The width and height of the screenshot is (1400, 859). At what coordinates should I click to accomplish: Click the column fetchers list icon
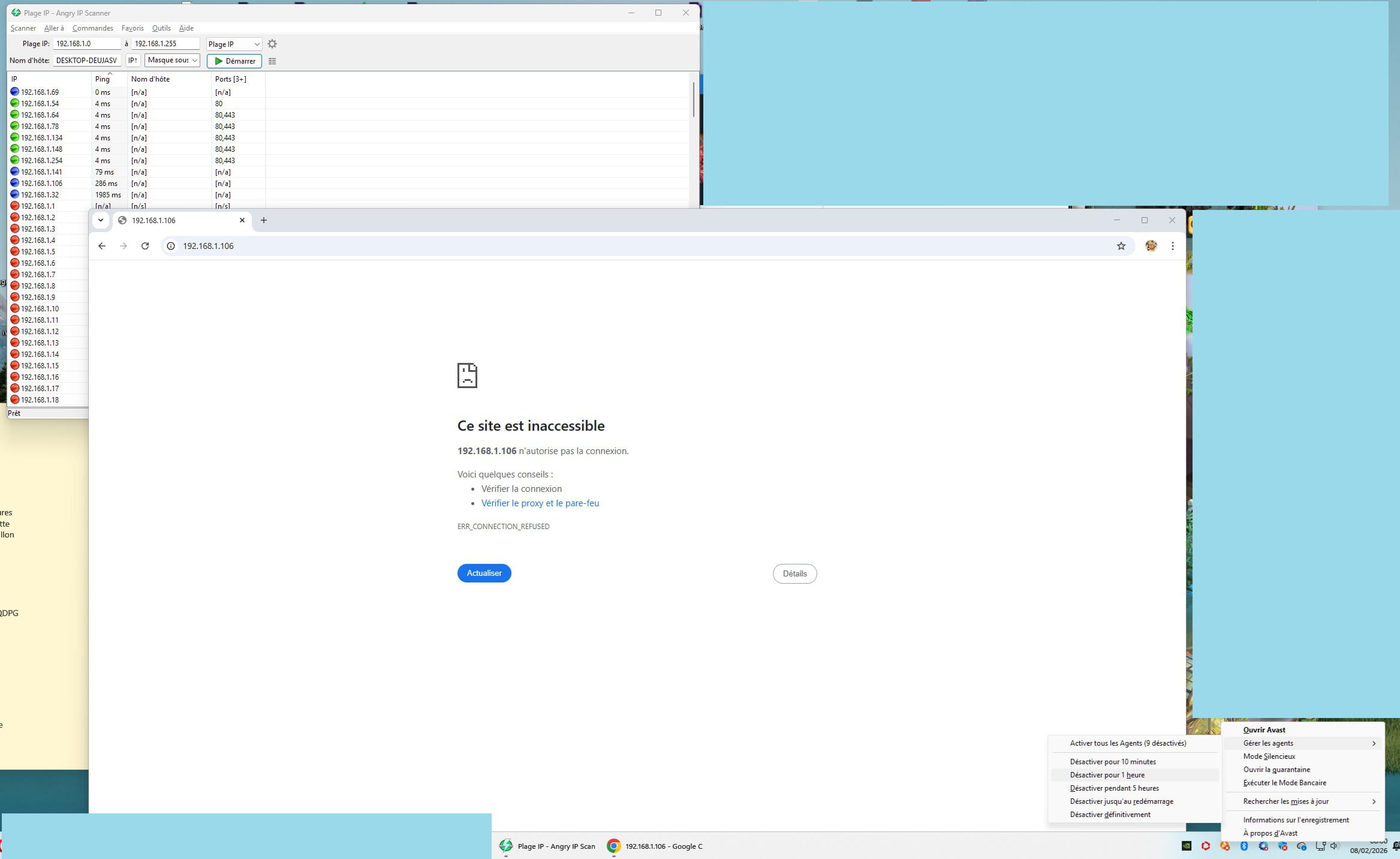tap(272, 61)
